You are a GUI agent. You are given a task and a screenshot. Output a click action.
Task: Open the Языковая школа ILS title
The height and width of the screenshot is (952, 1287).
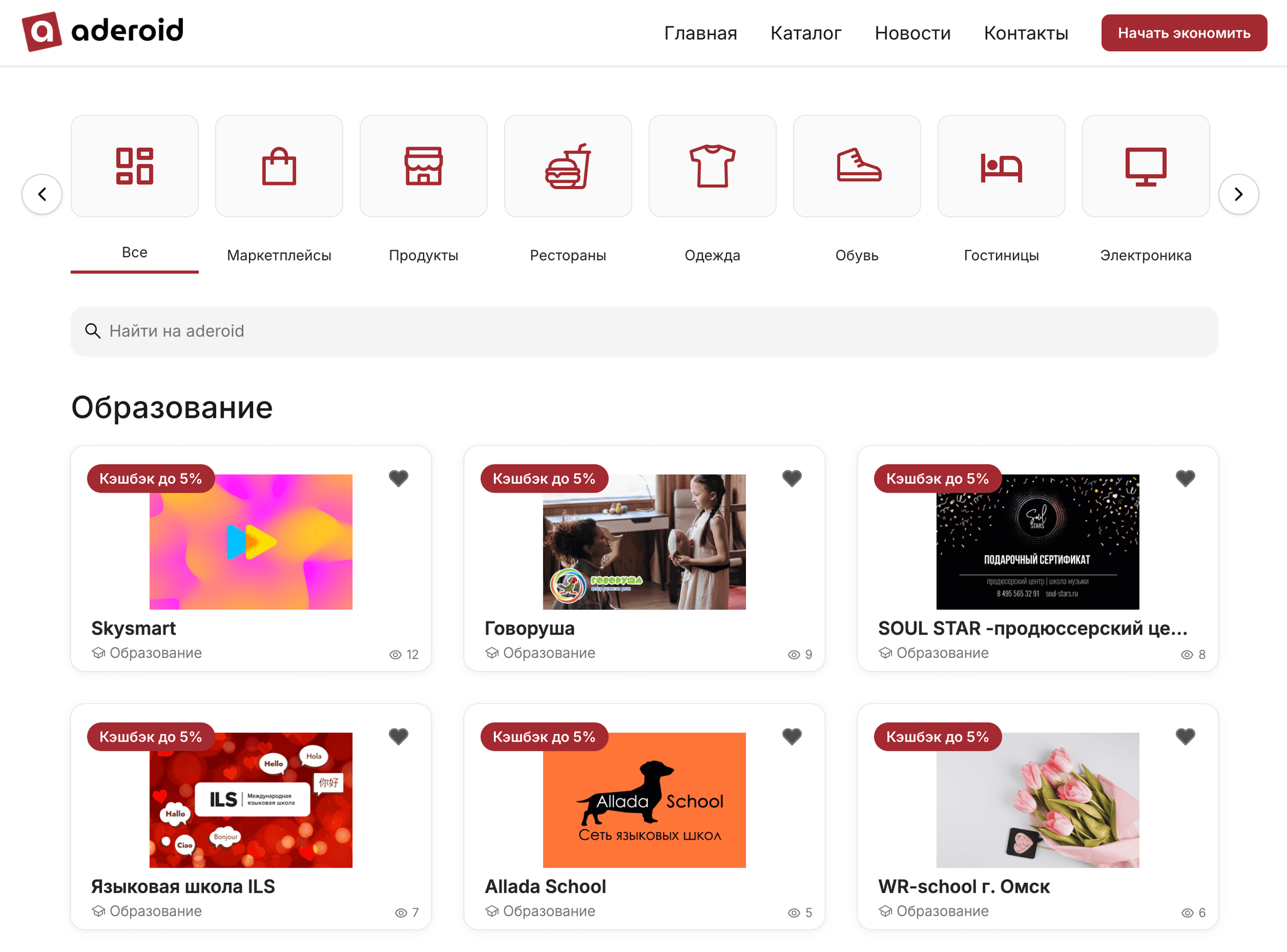click(183, 886)
